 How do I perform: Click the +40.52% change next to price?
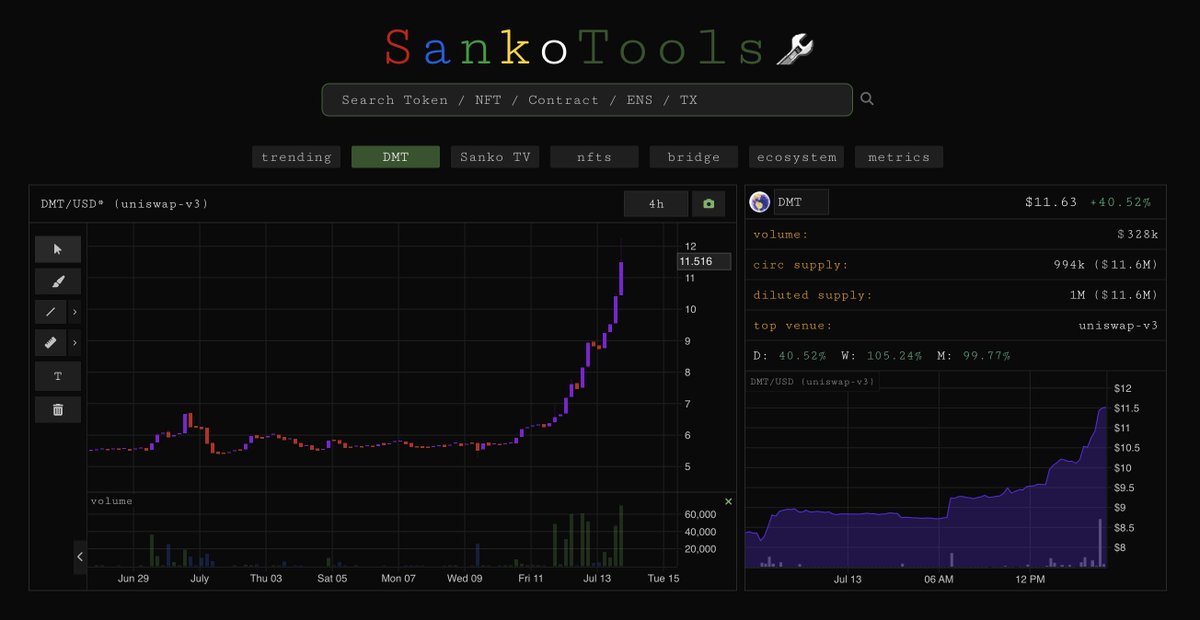[1120, 203]
